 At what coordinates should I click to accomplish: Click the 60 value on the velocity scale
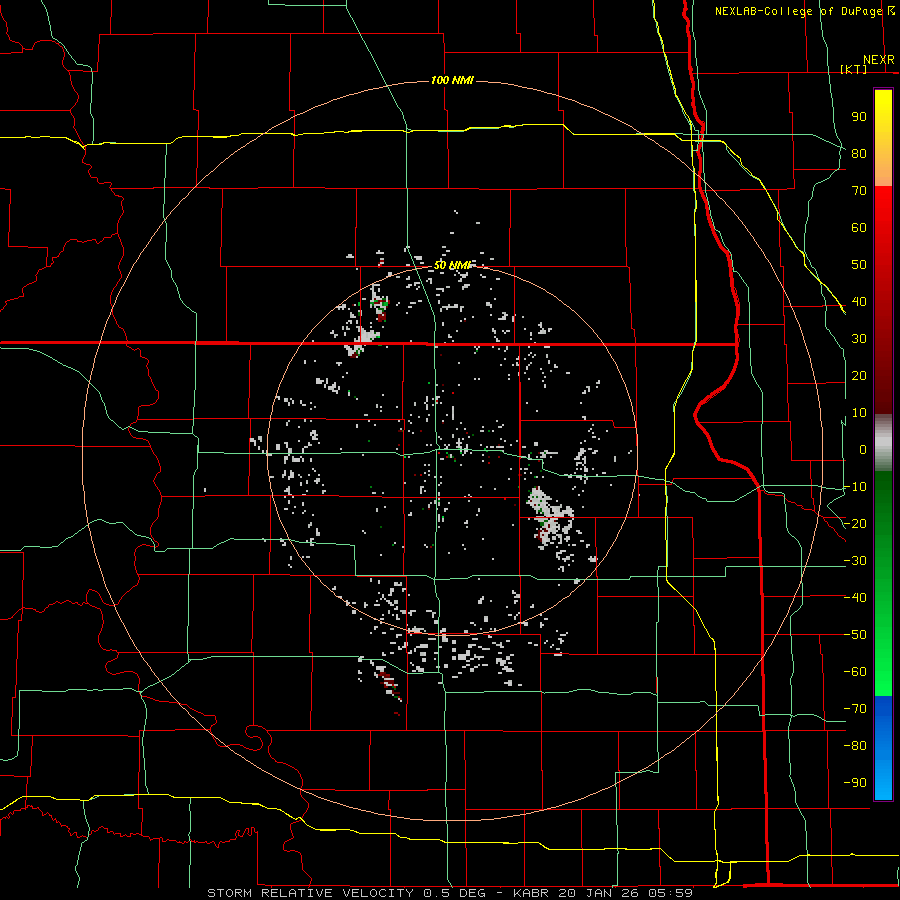[859, 228]
